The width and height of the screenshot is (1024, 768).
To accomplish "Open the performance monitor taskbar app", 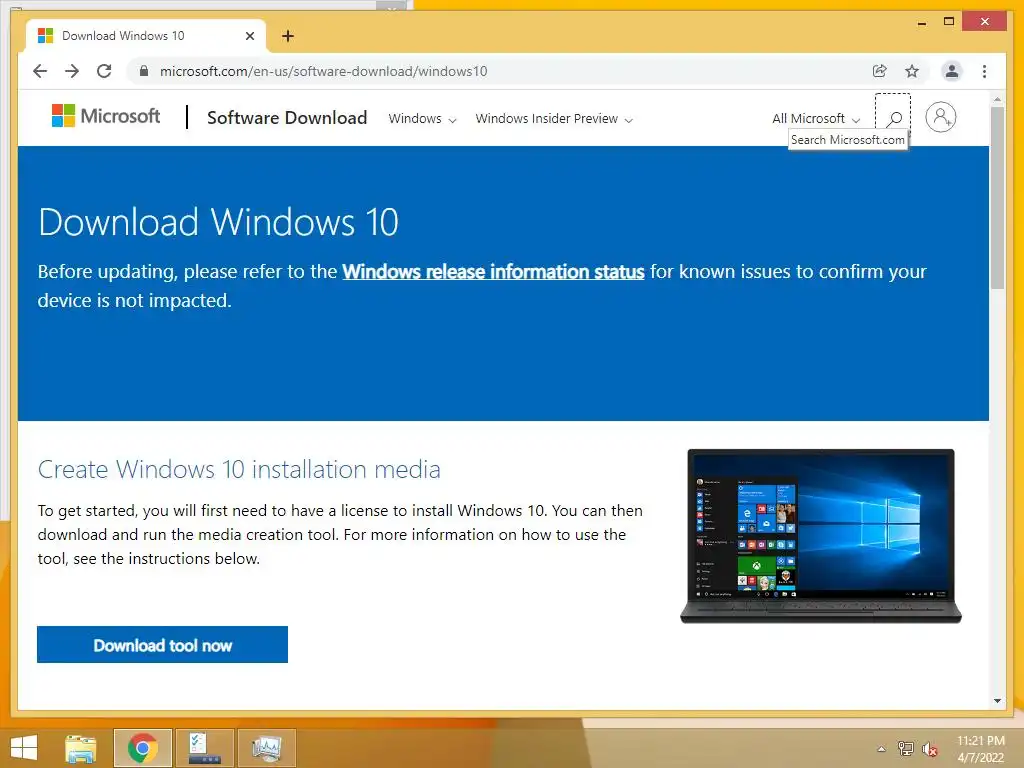I will point(267,748).
